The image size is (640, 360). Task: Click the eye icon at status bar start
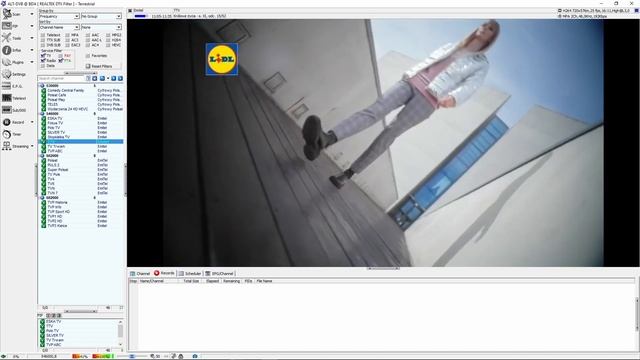point(4,356)
